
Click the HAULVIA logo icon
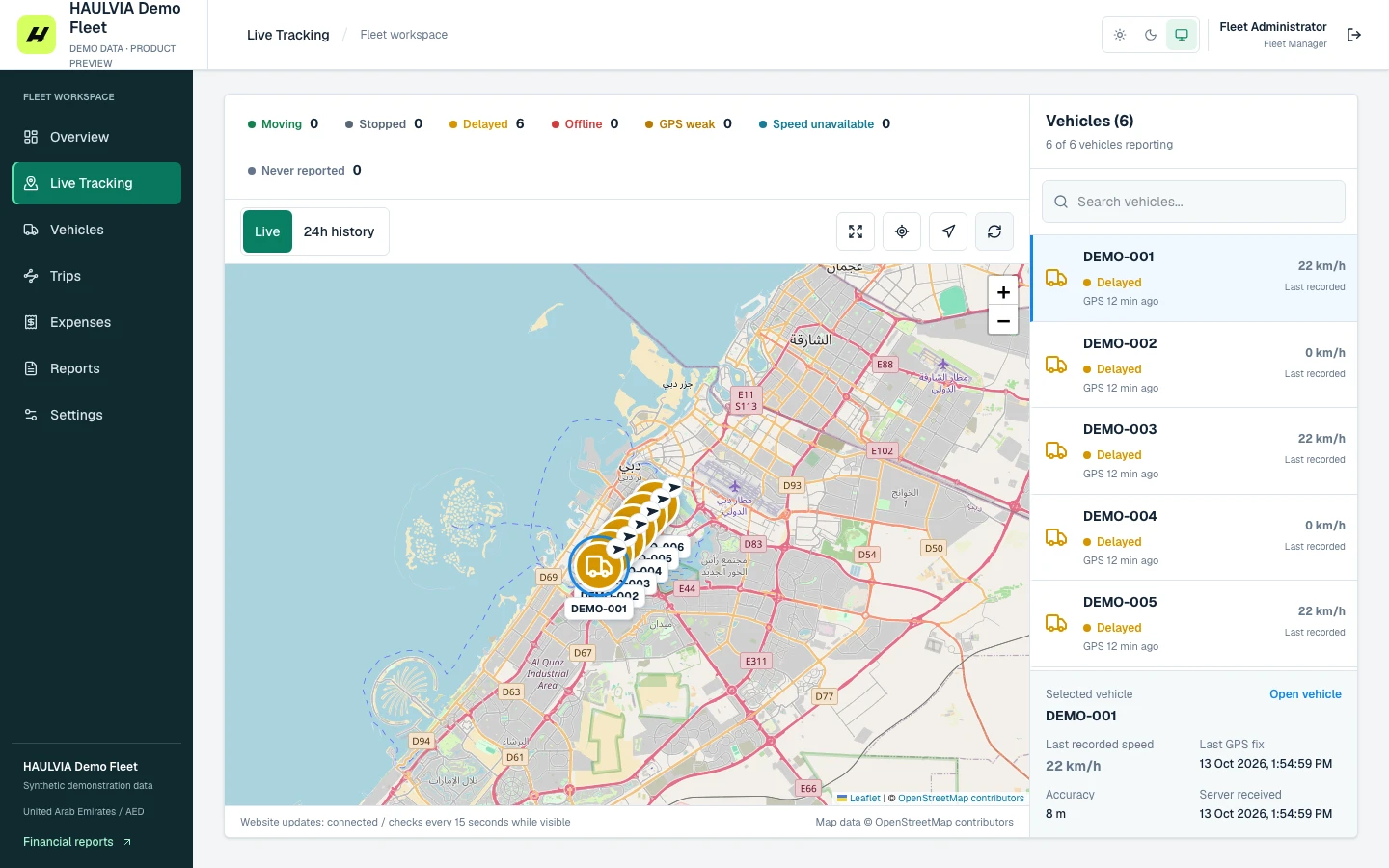click(37, 35)
